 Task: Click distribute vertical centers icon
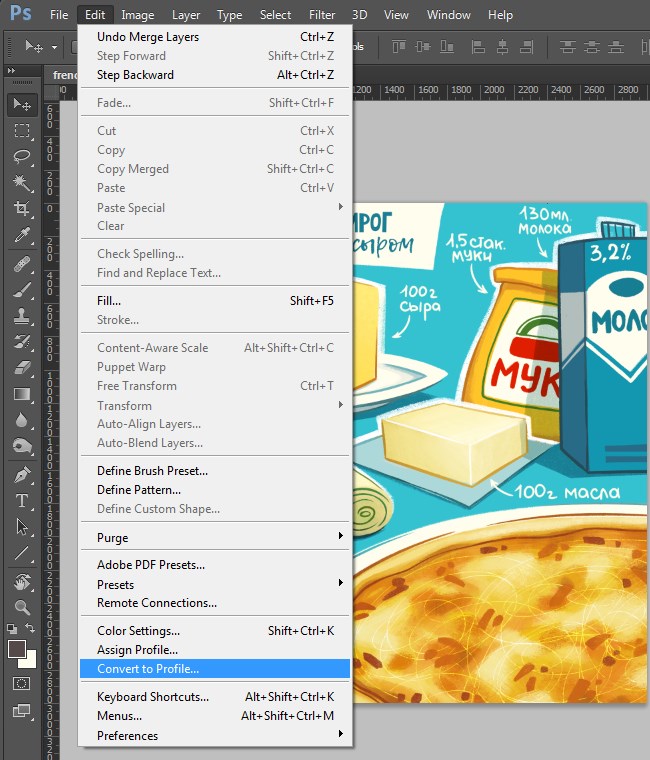tap(592, 47)
